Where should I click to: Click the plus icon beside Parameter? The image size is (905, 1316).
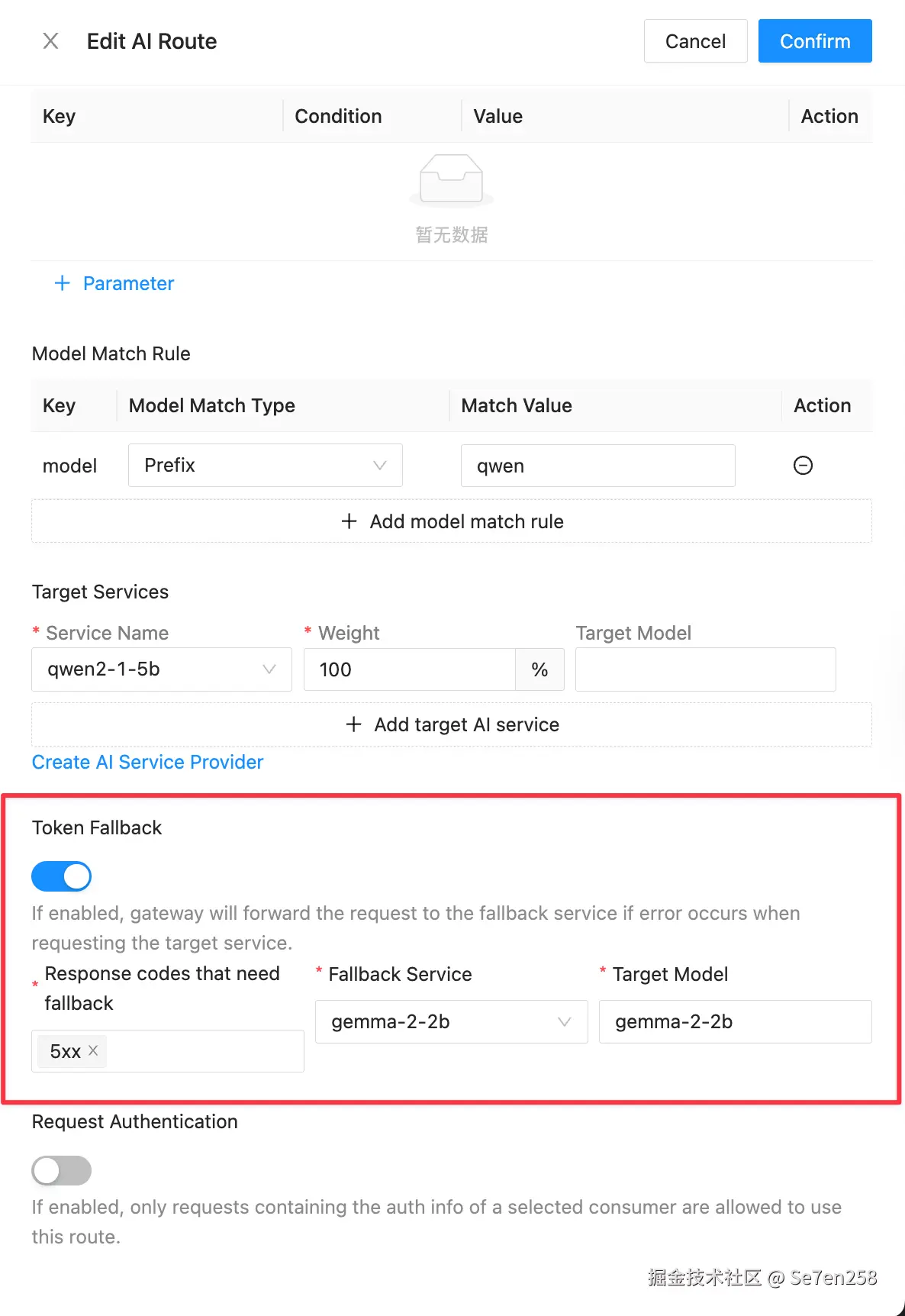[x=63, y=283]
